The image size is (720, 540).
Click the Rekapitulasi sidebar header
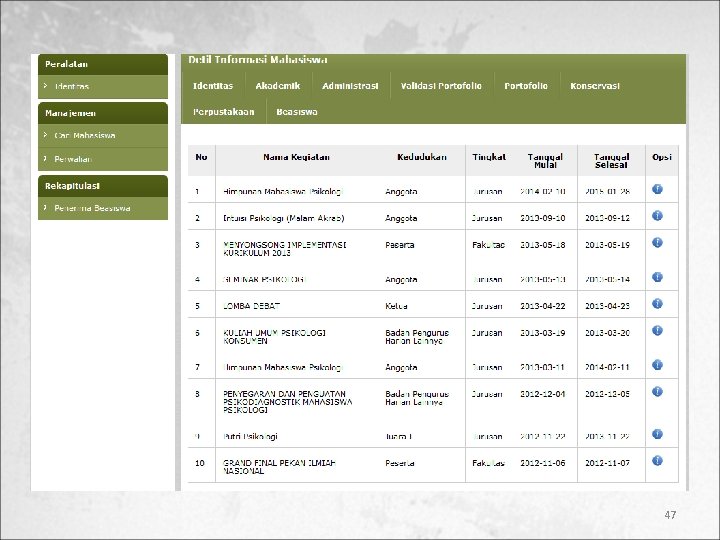pyautogui.click(x=103, y=186)
